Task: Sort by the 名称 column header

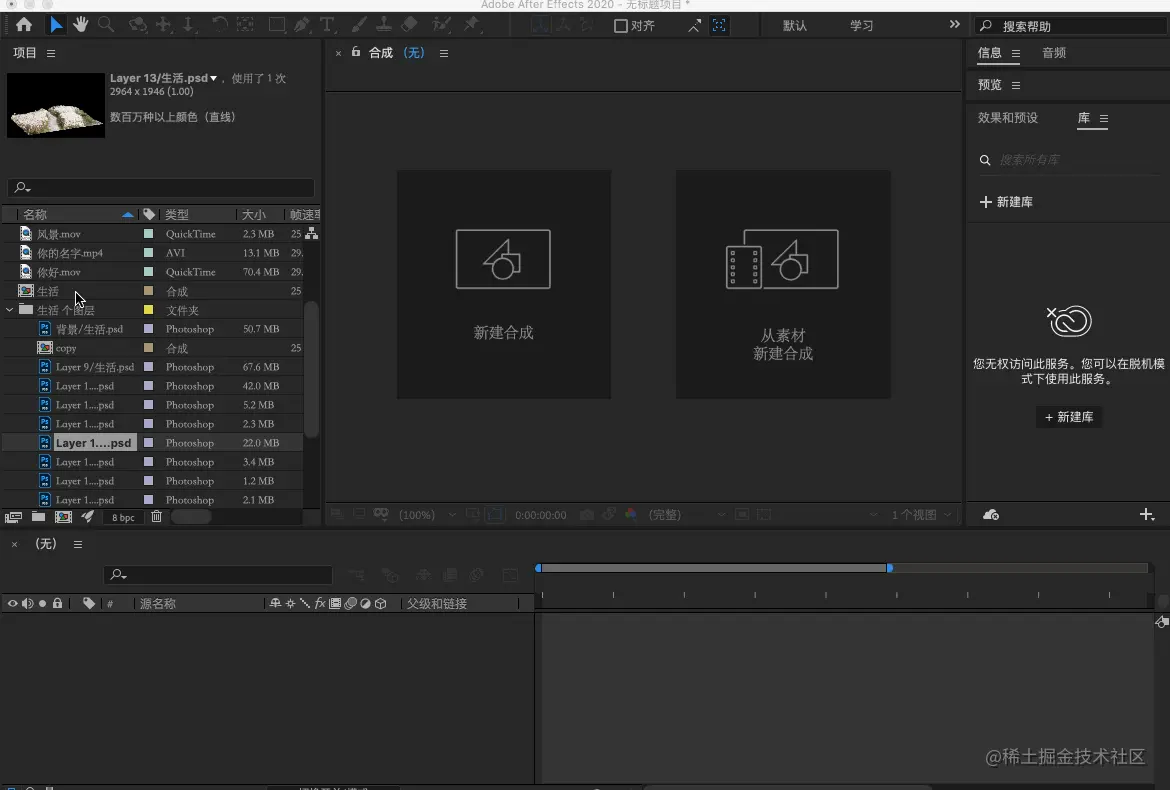Action: coord(35,215)
